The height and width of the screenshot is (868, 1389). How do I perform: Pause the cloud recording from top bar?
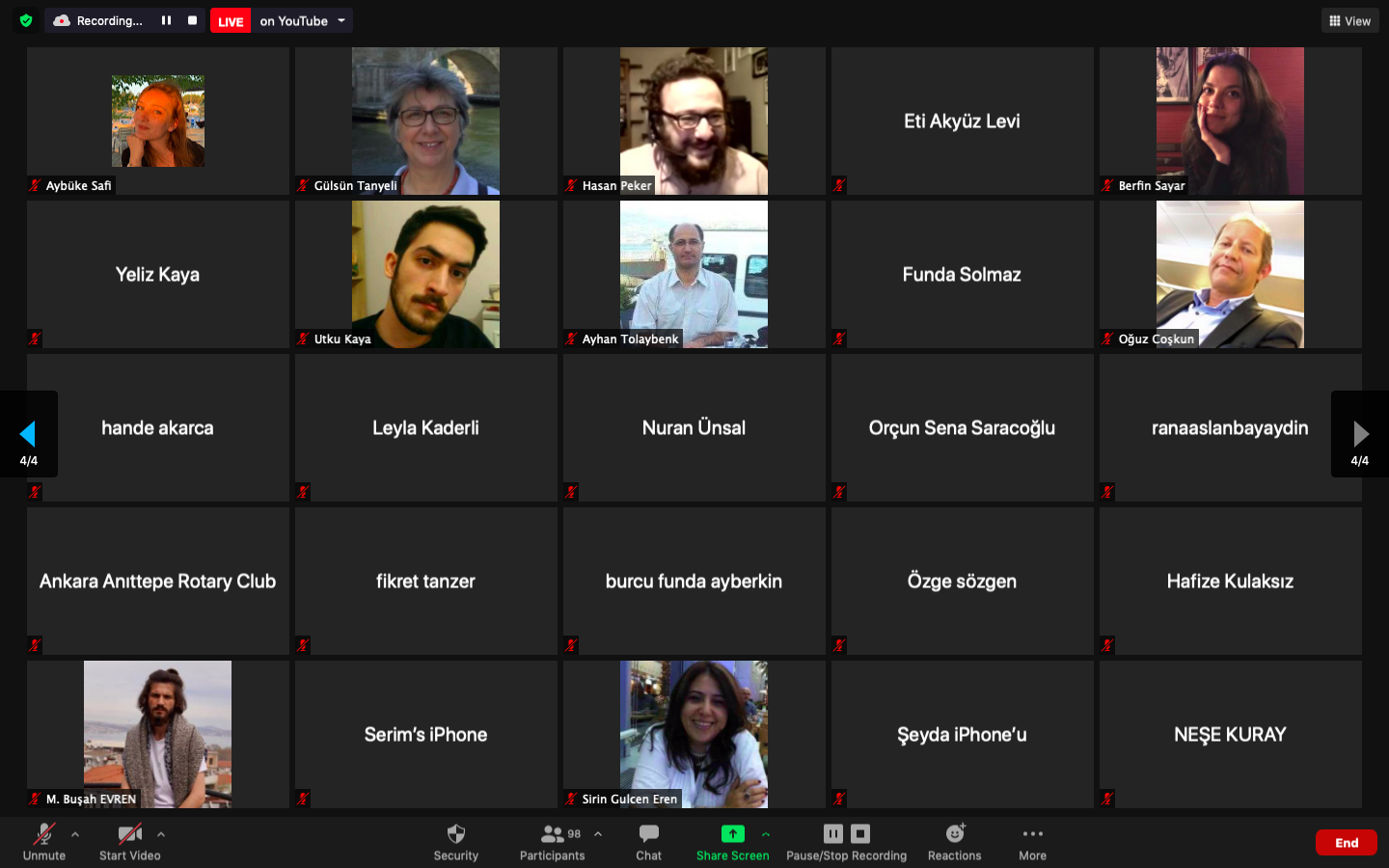pos(166,20)
